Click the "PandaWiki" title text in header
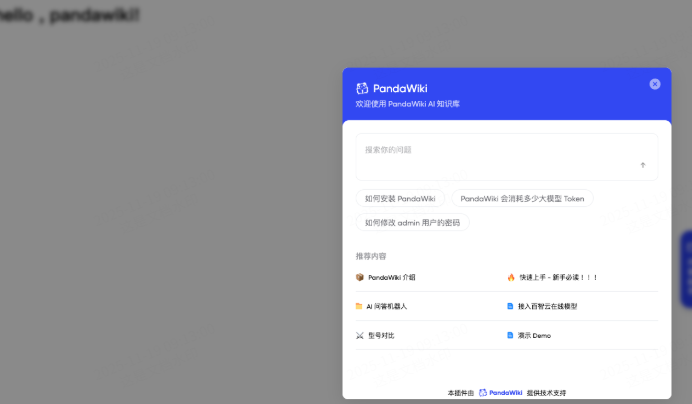 point(400,88)
